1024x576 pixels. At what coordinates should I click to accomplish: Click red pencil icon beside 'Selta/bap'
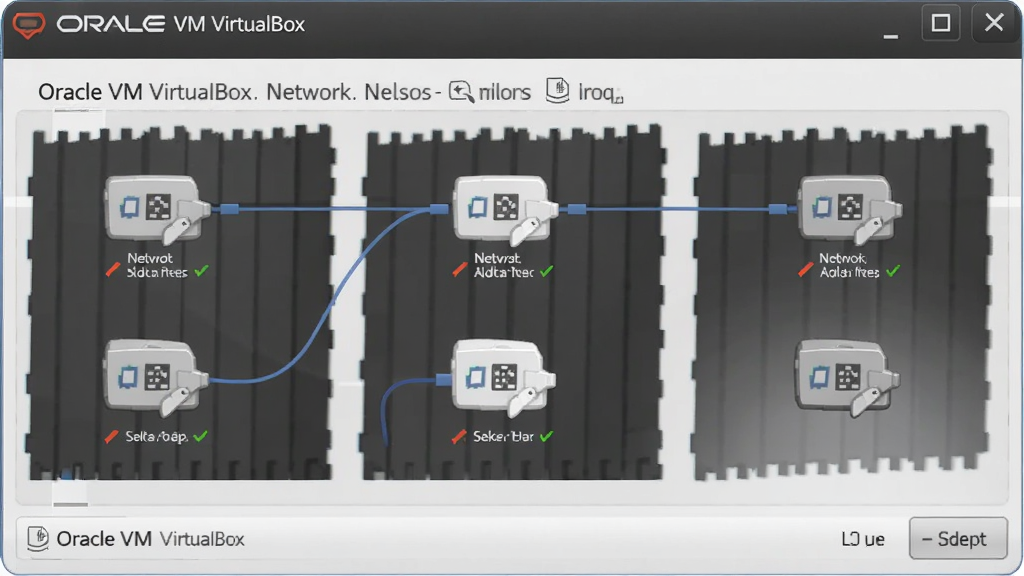(x=112, y=436)
